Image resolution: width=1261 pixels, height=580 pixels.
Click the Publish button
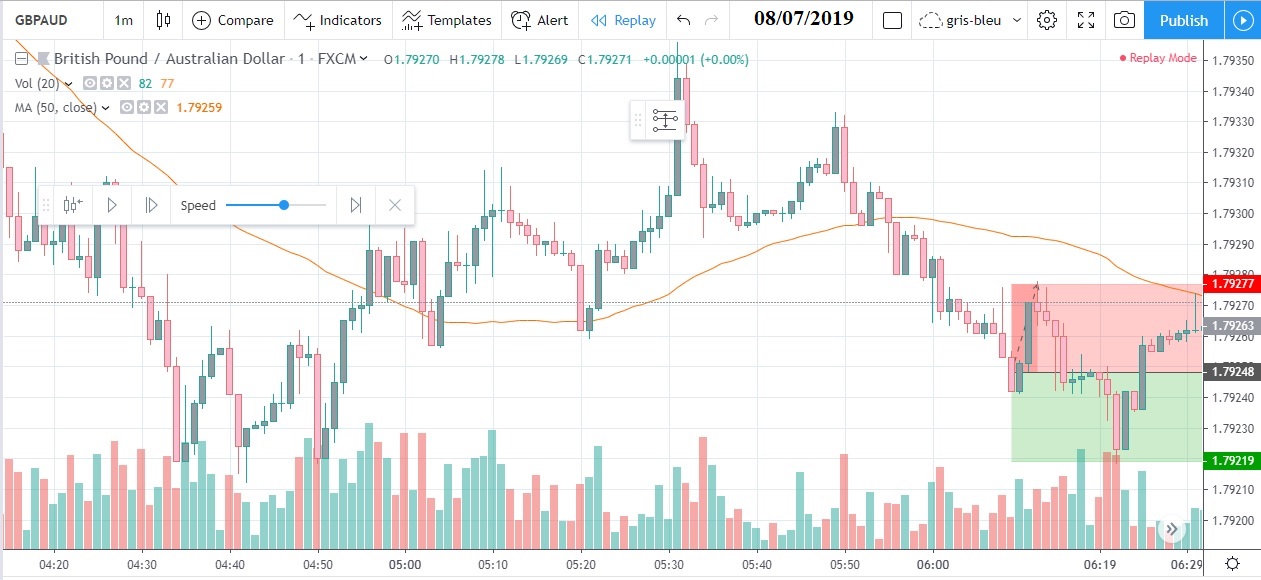pos(1184,20)
